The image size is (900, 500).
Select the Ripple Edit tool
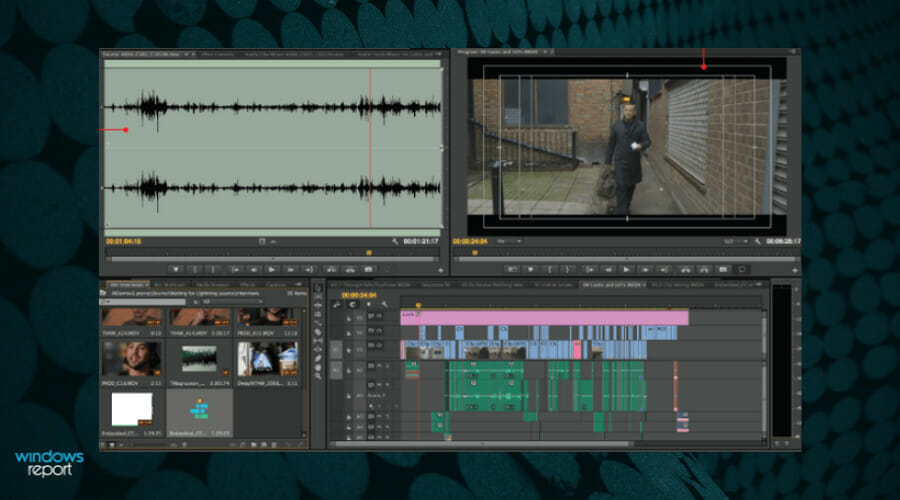tap(317, 305)
